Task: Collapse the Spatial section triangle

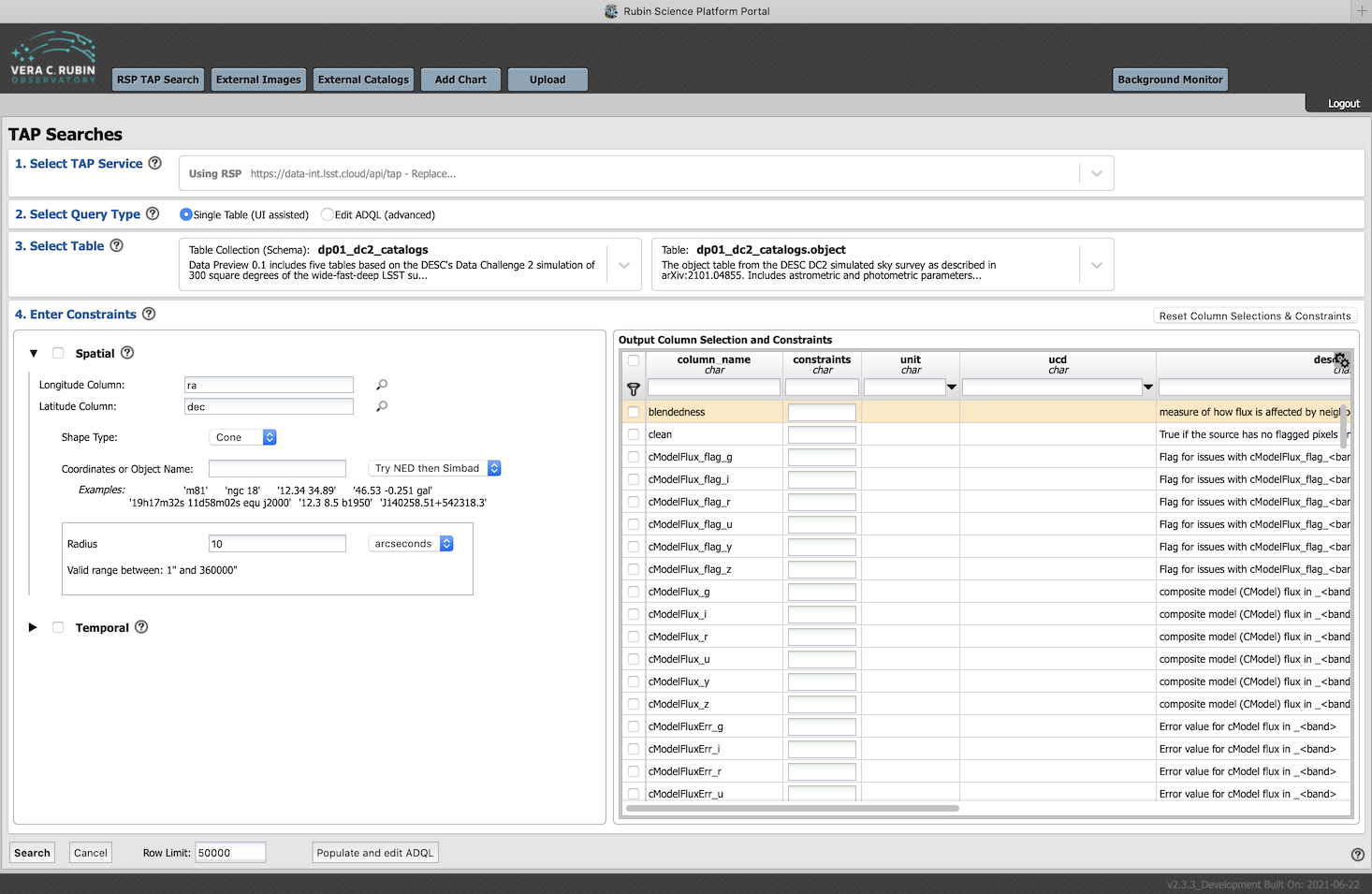Action: click(34, 354)
